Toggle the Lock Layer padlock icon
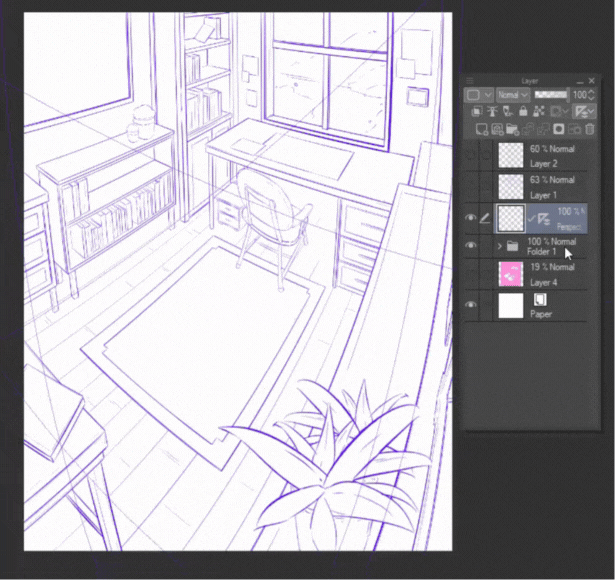The width and height of the screenshot is (615, 580). coord(523,112)
